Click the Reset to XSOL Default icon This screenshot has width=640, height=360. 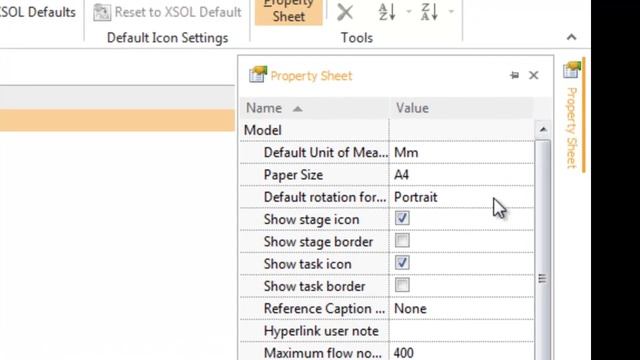(102, 12)
